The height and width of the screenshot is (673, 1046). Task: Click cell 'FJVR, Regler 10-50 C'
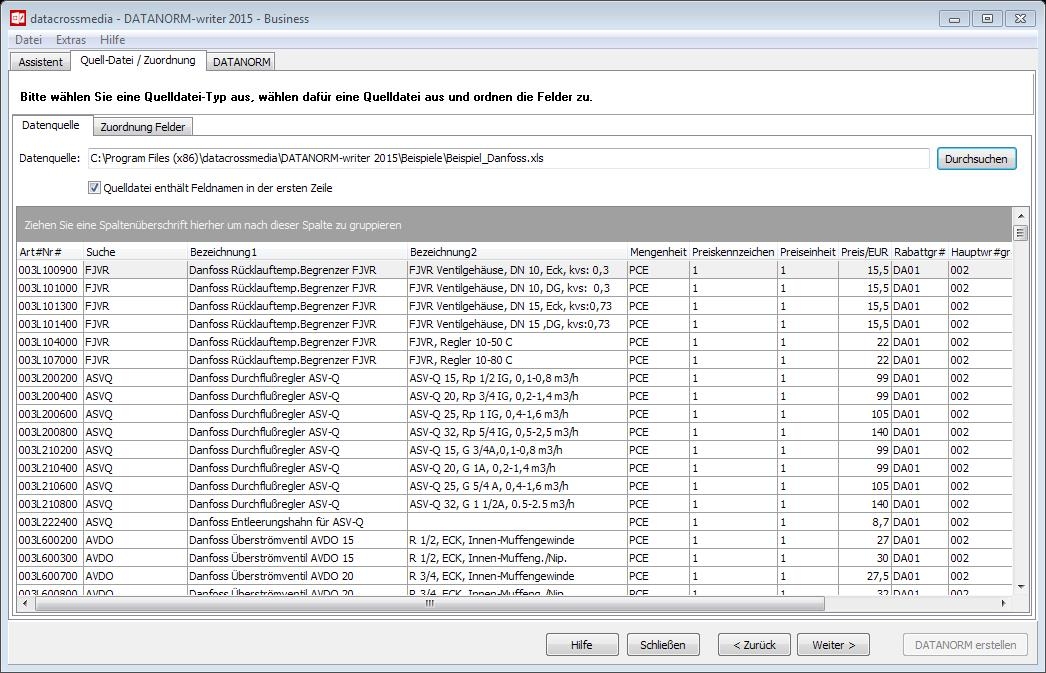[x=517, y=342]
